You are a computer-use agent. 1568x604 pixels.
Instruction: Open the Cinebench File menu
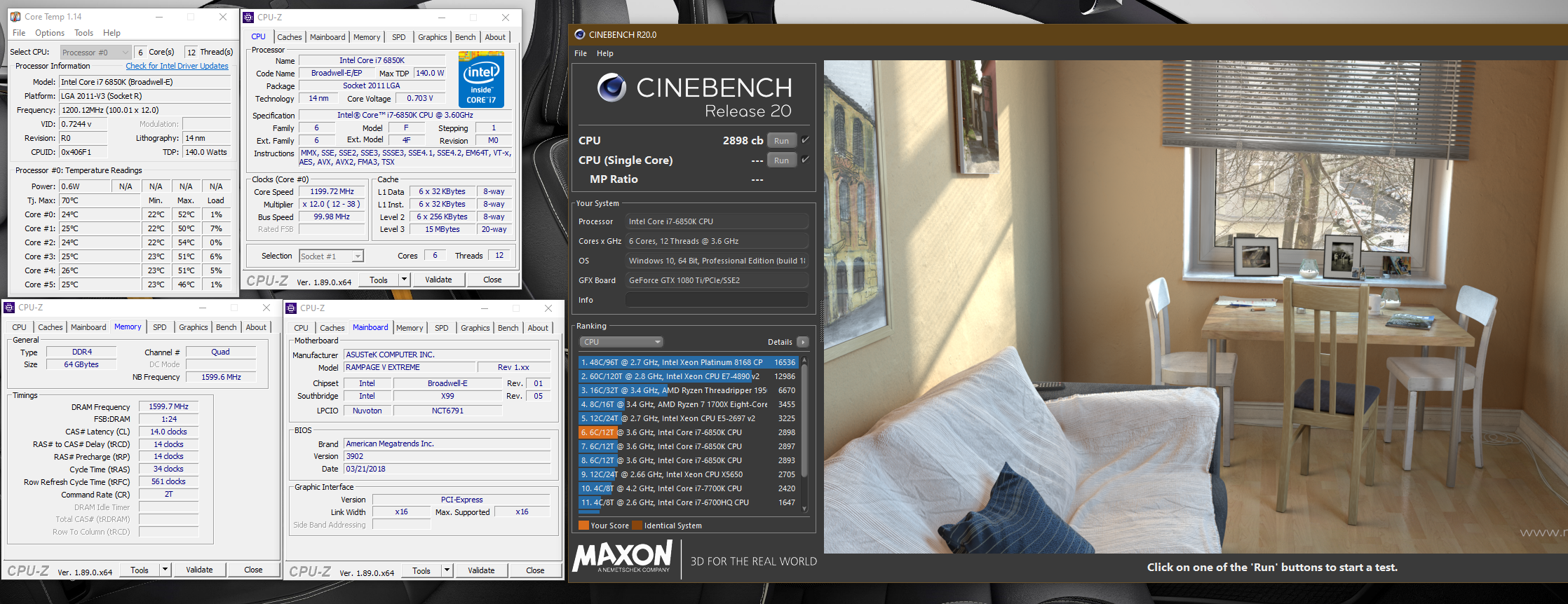click(x=581, y=53)
